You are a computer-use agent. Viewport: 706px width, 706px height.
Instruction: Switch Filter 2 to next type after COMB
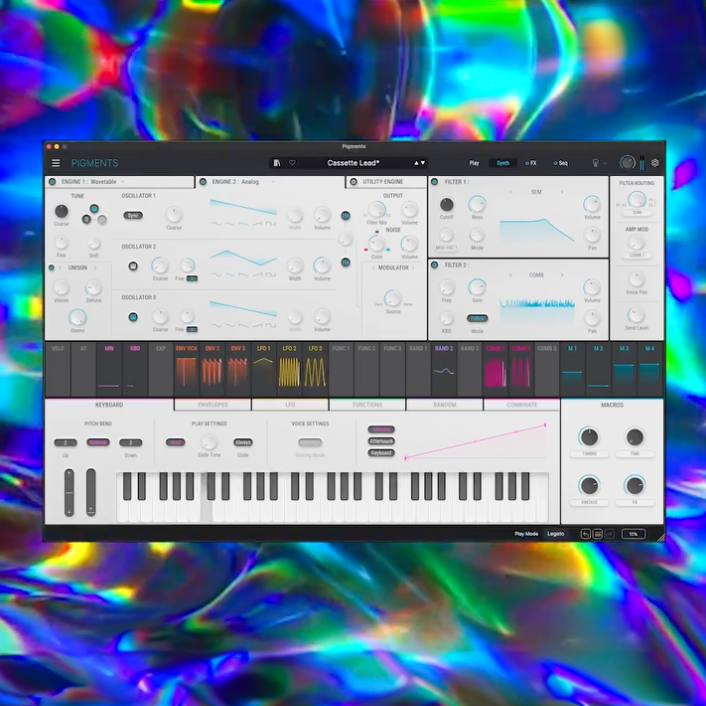tap(562, 275)
